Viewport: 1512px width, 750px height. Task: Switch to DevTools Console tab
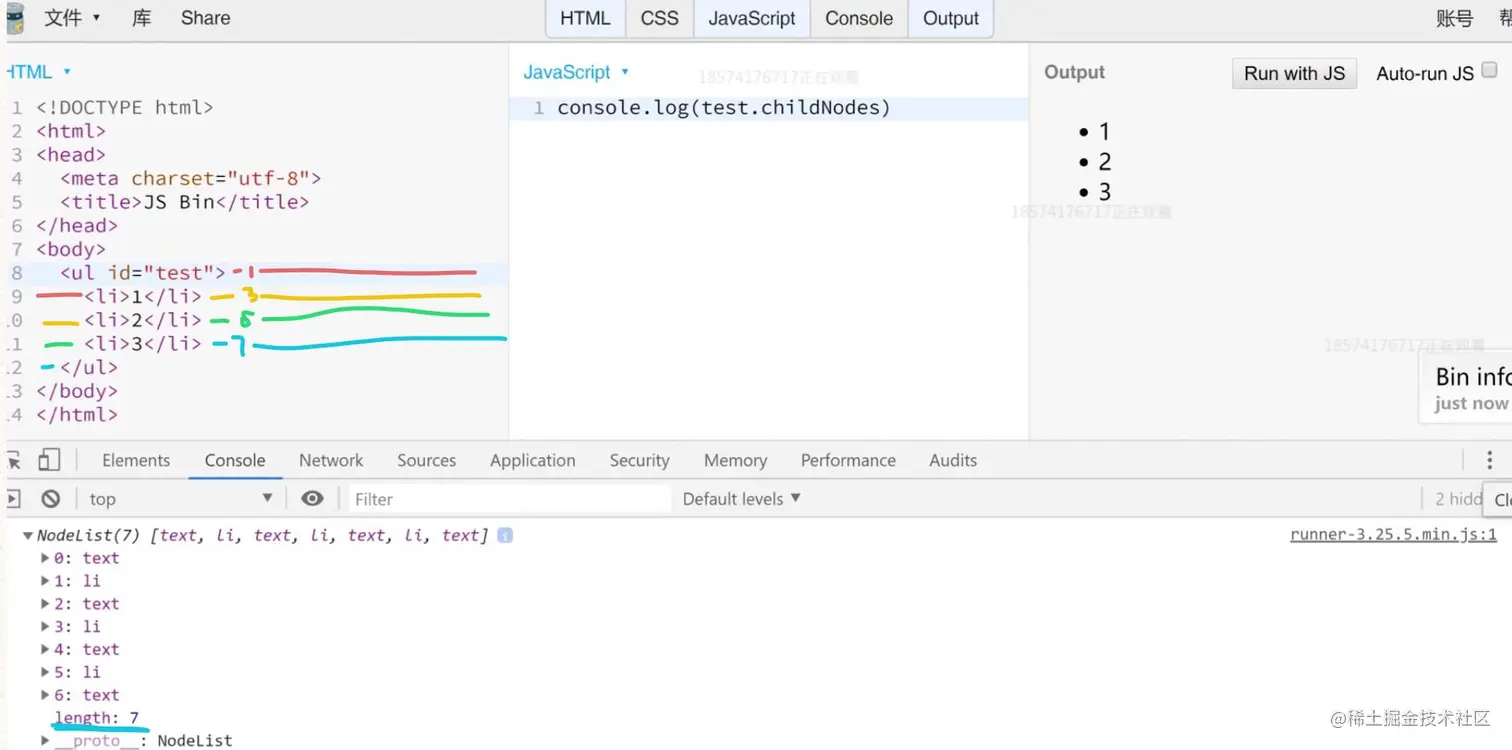tap(235, 460)
